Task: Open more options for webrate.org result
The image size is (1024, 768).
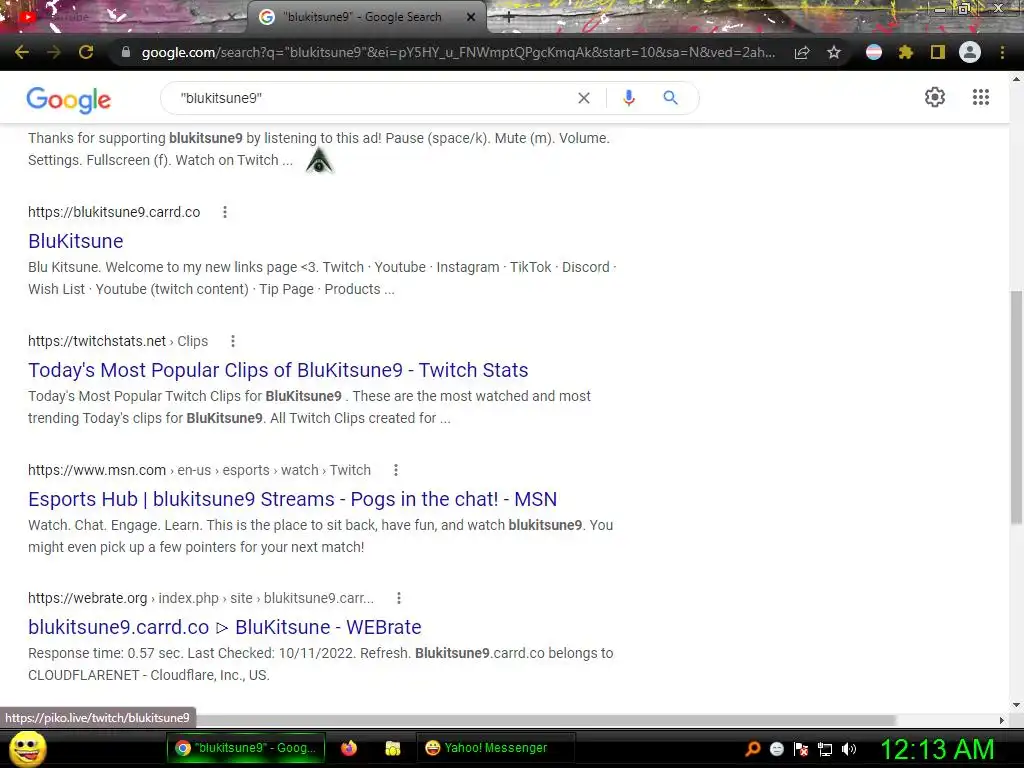Action: (398, 598)
